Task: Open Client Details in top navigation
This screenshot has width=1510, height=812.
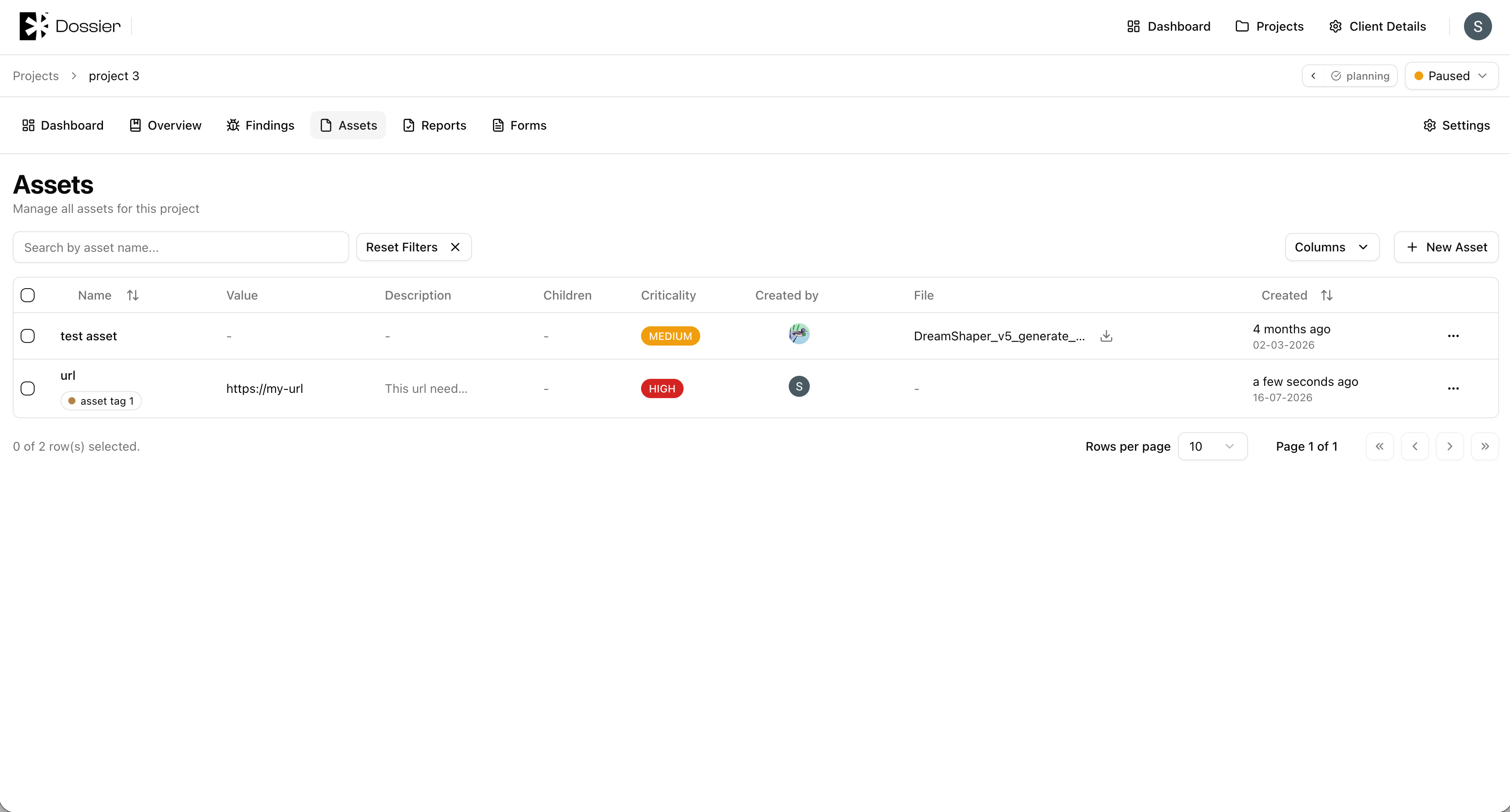Action: 1377,26
